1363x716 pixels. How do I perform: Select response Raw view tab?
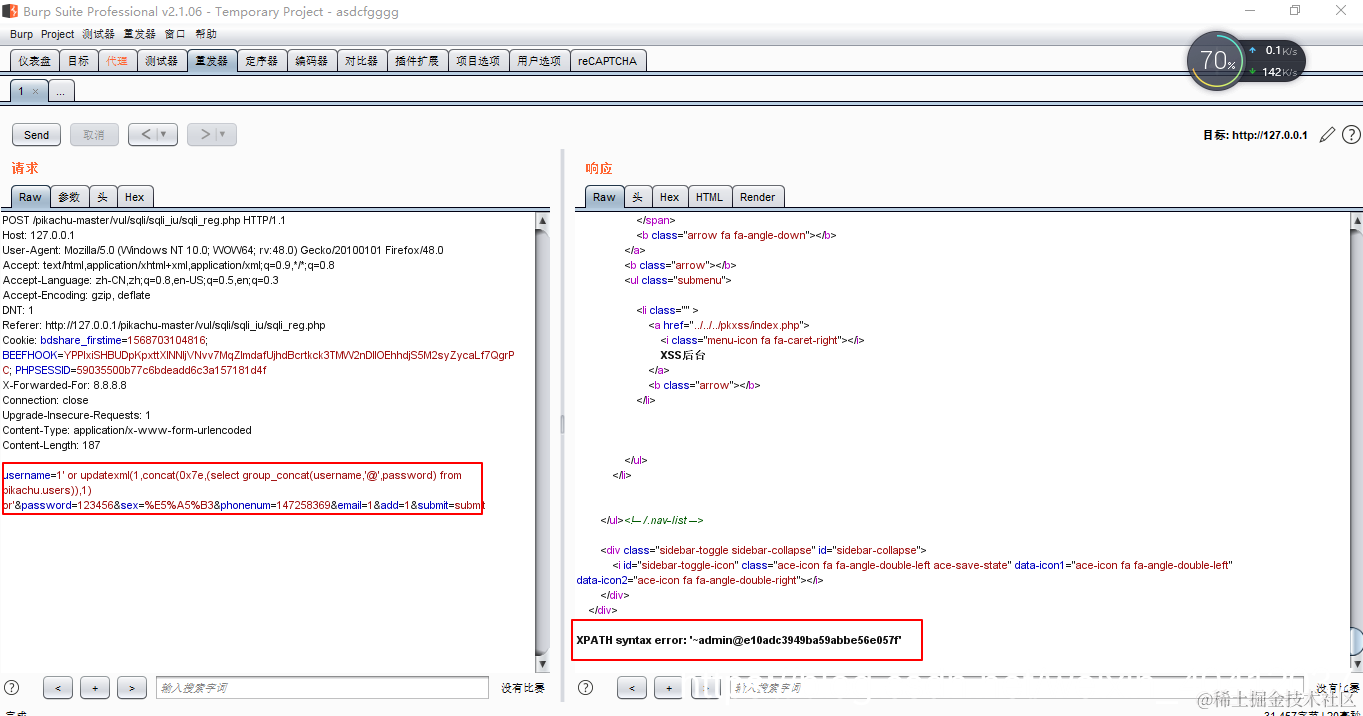[x=605, y=197]
